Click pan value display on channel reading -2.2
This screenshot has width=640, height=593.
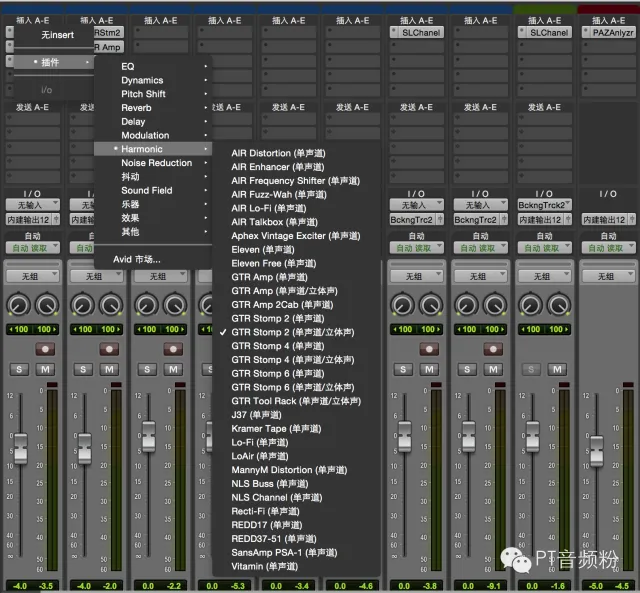pyautogui.click(x=161, y=329)
